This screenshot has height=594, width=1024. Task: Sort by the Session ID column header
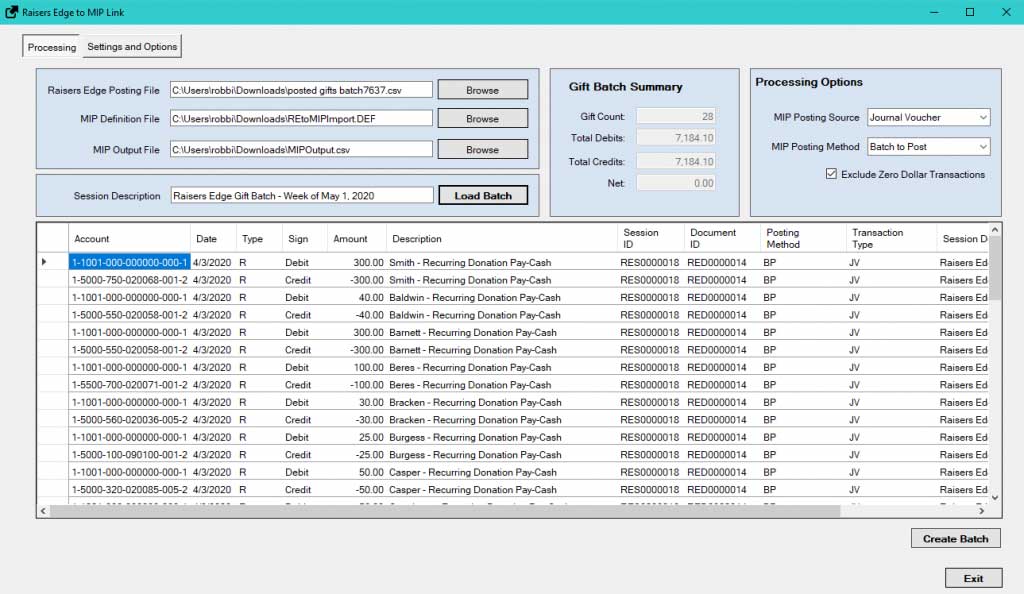tap(650, 239)
